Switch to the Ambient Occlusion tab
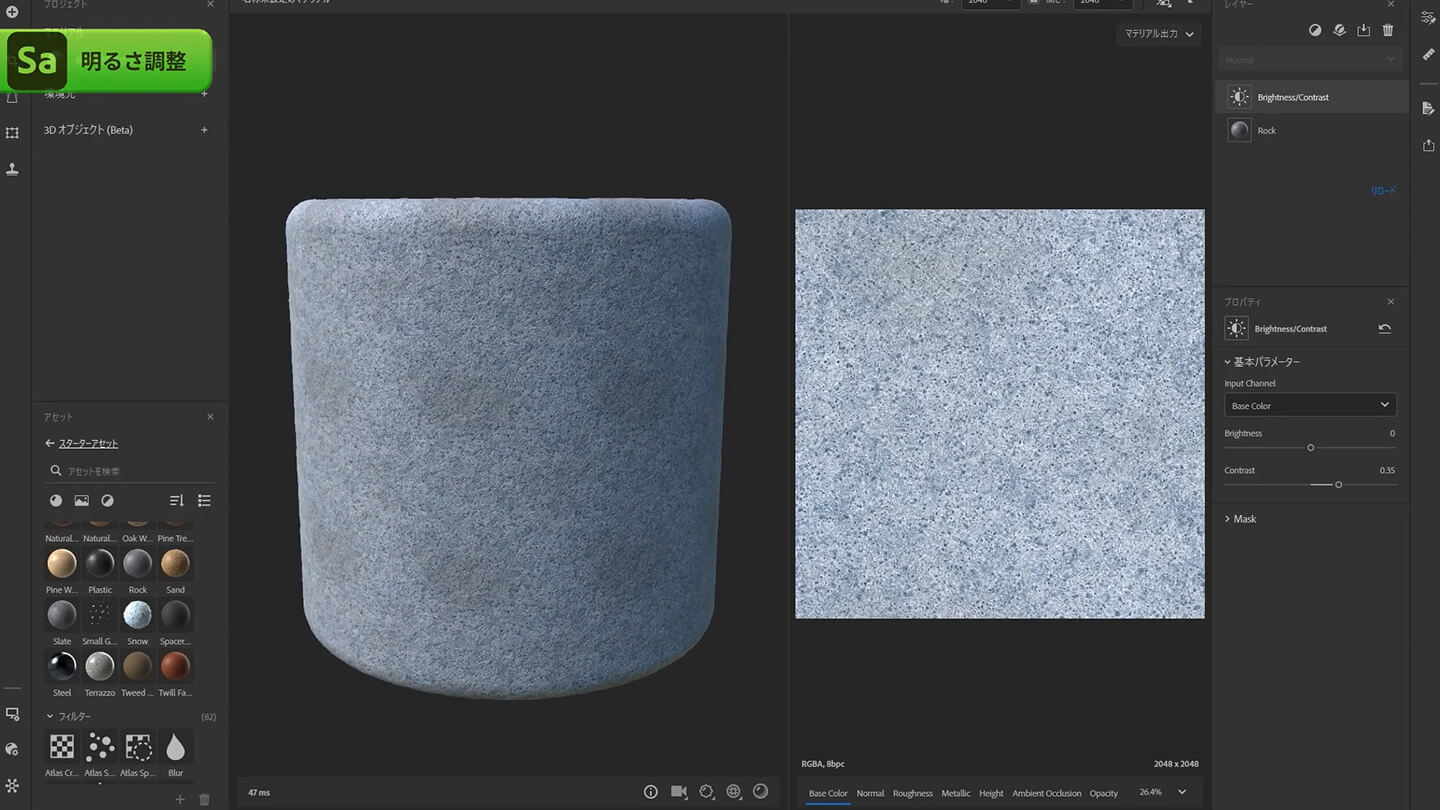 [x=1046, y=793]
